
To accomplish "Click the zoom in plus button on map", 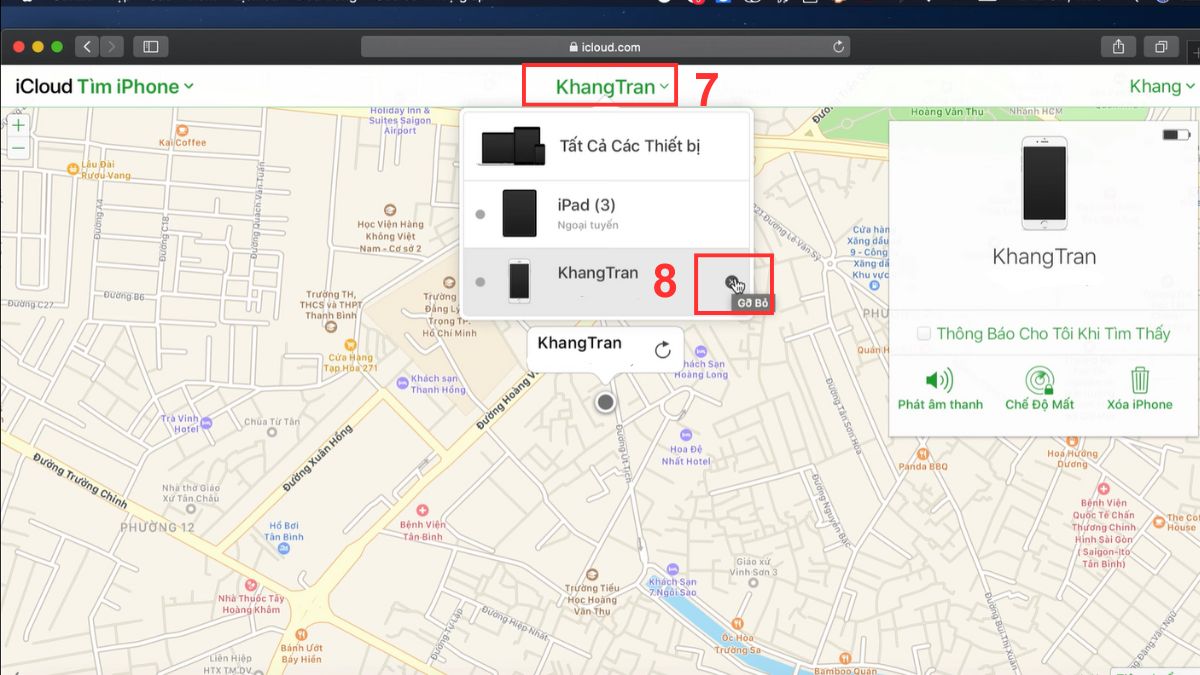I will (x=19, y=127).
